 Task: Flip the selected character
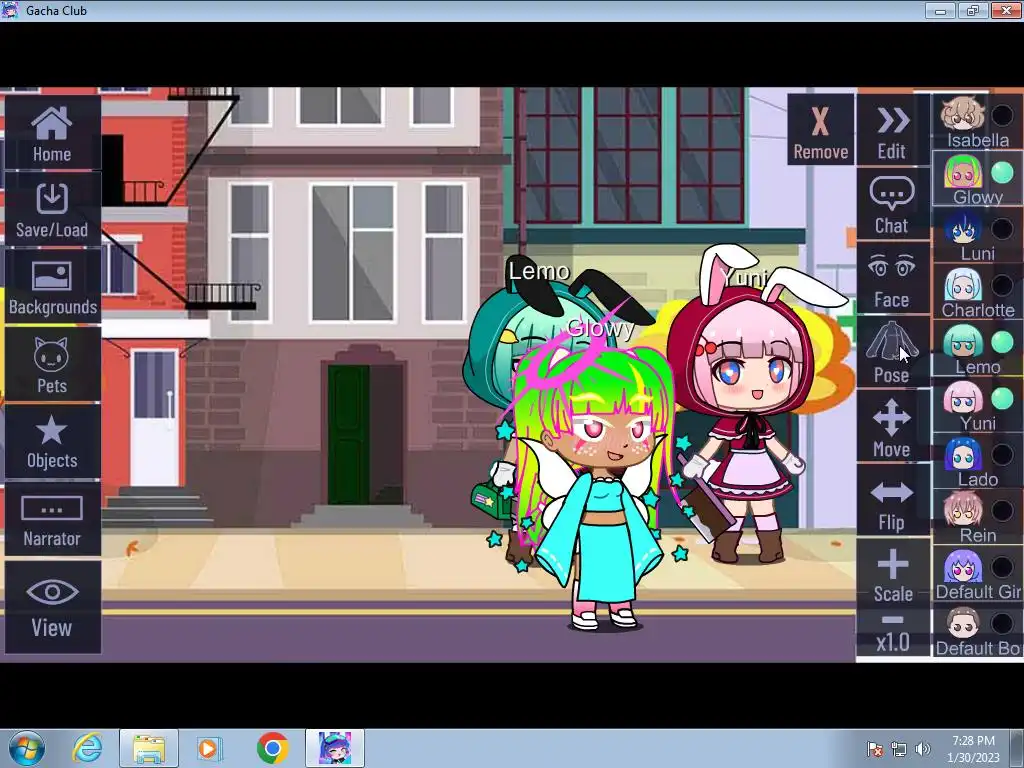point(892,502)
